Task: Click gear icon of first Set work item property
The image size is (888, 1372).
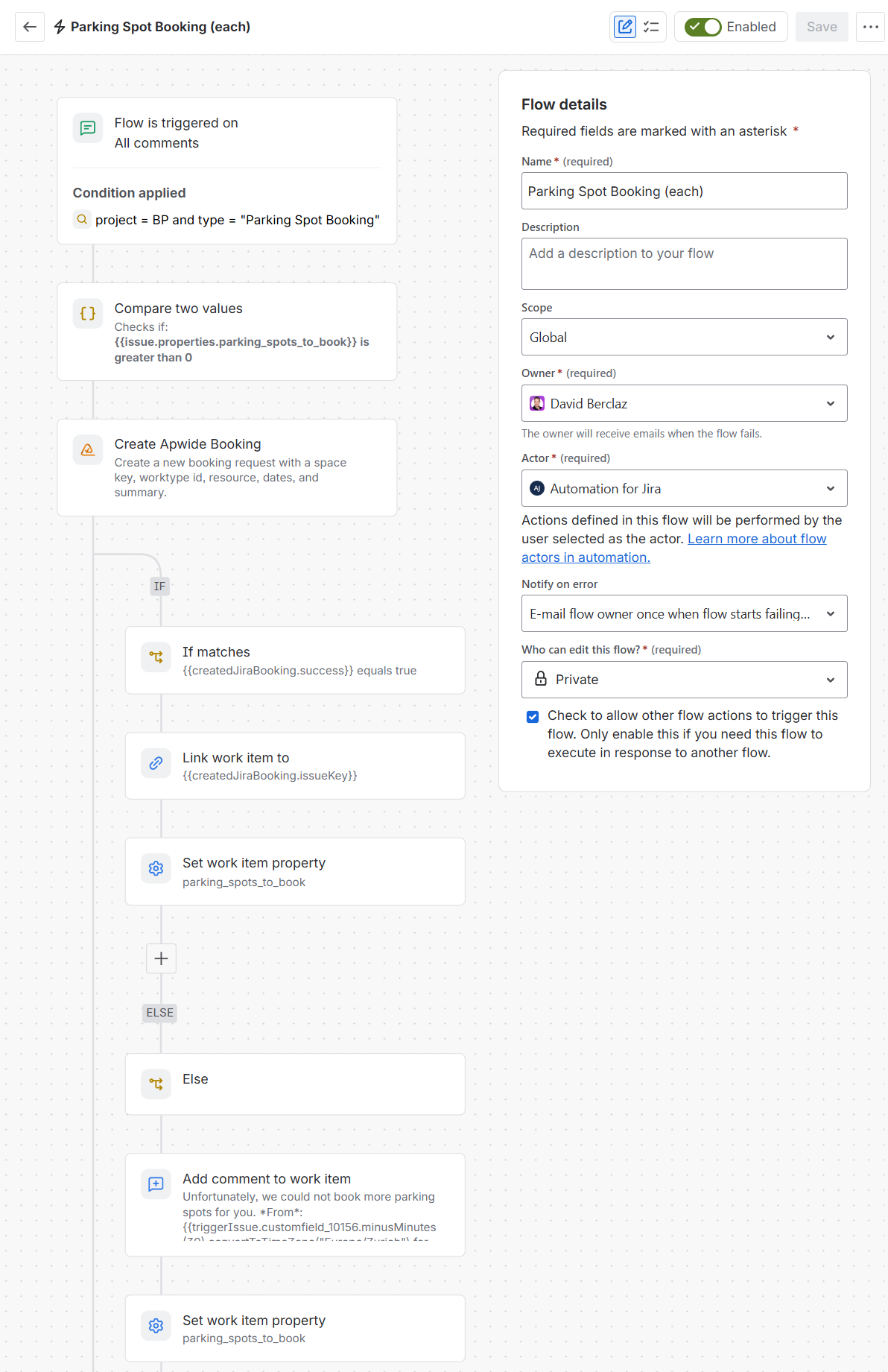Action: [156, 868]
